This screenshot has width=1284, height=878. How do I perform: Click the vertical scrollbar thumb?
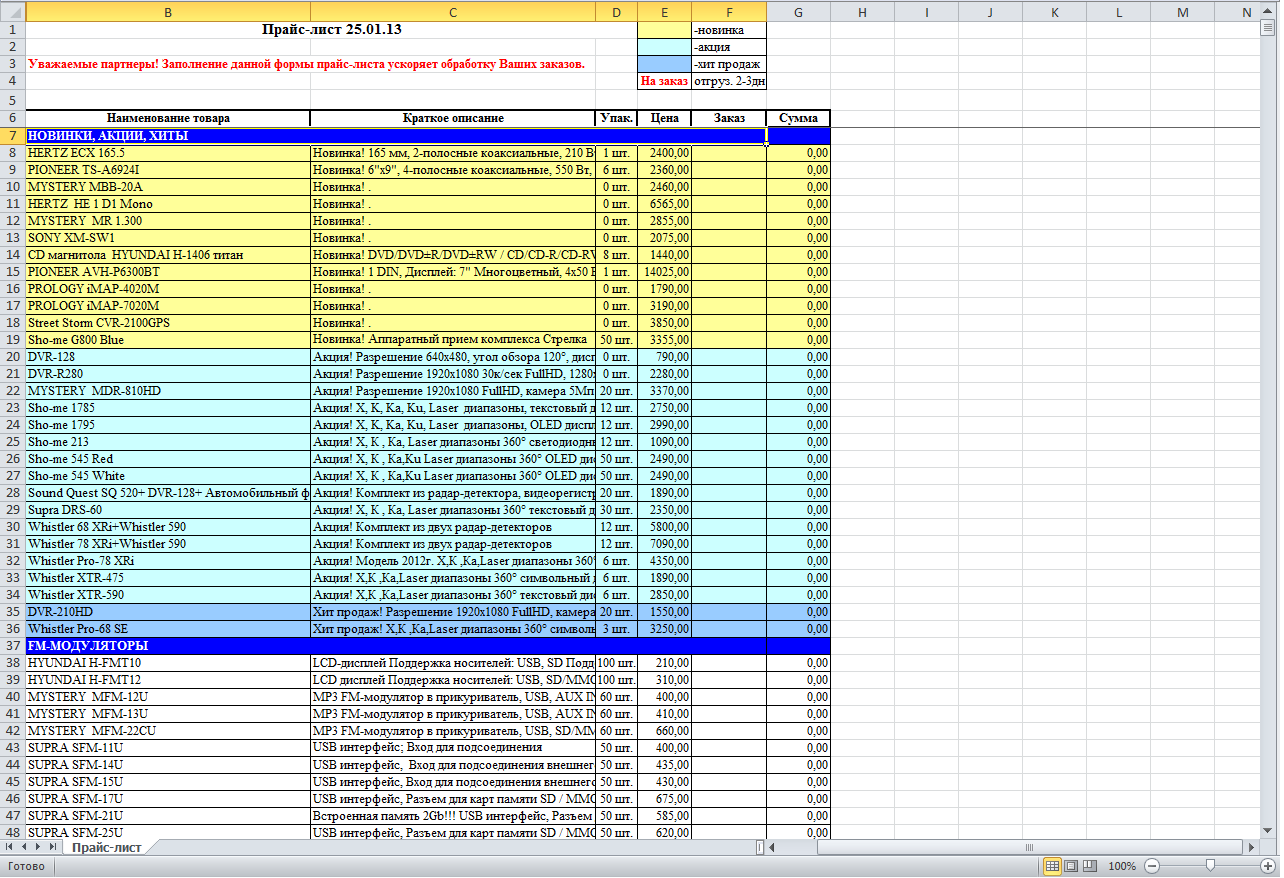click(x=1268, y=29)
